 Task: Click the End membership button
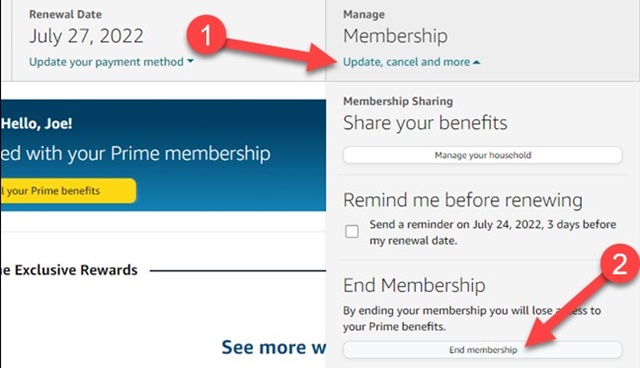tap(482, 350)
